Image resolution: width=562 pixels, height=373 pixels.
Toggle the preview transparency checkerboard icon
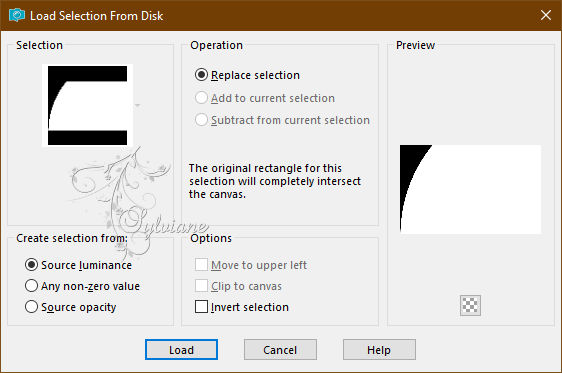coord(470,306)
